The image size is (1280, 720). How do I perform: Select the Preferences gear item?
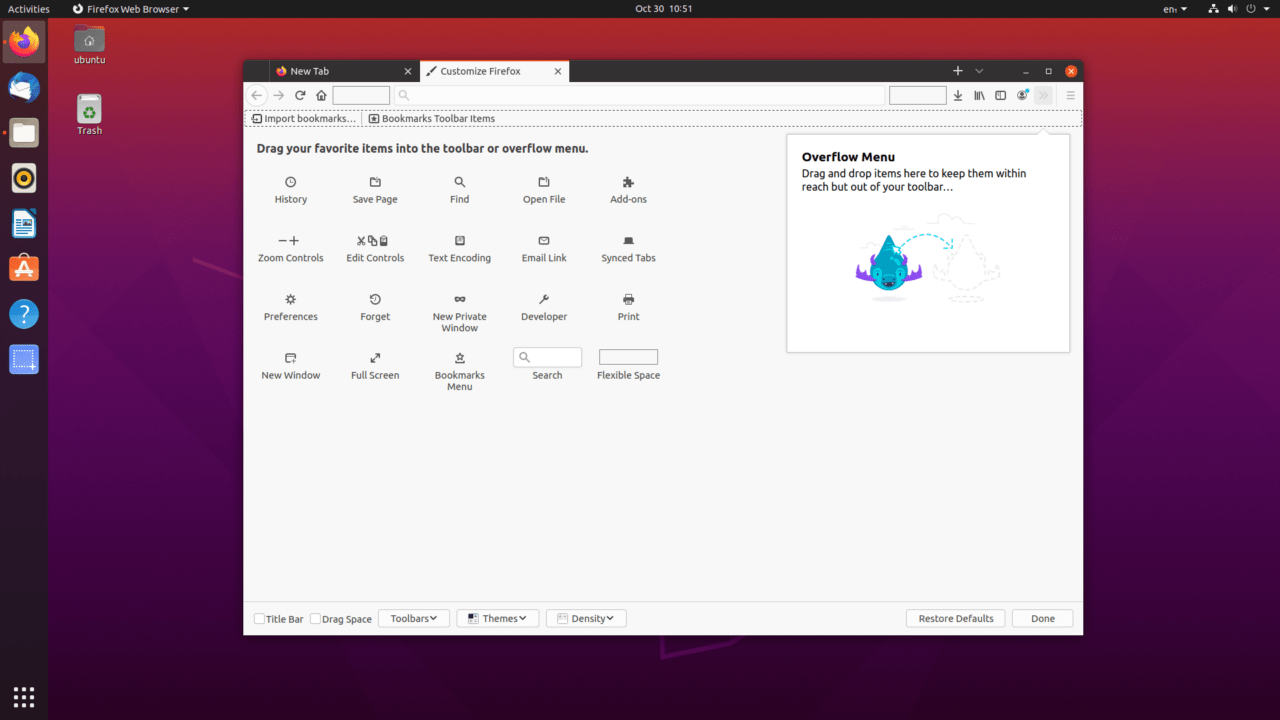pyautogui.click(x=290, y=308)
